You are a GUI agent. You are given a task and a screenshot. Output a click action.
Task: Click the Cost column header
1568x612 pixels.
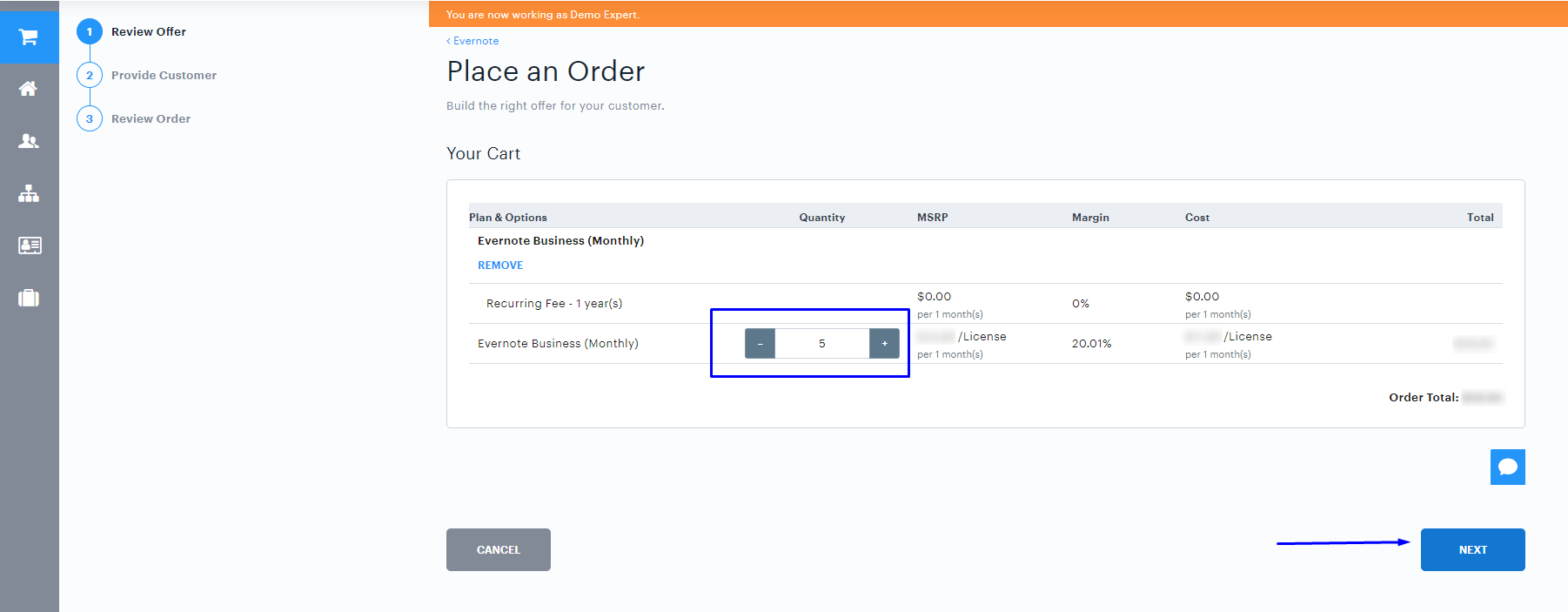(x=1197, y=218)
